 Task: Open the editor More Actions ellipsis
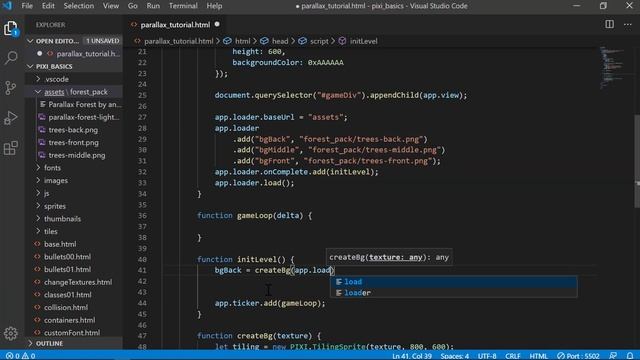click(x=628, y=24)
